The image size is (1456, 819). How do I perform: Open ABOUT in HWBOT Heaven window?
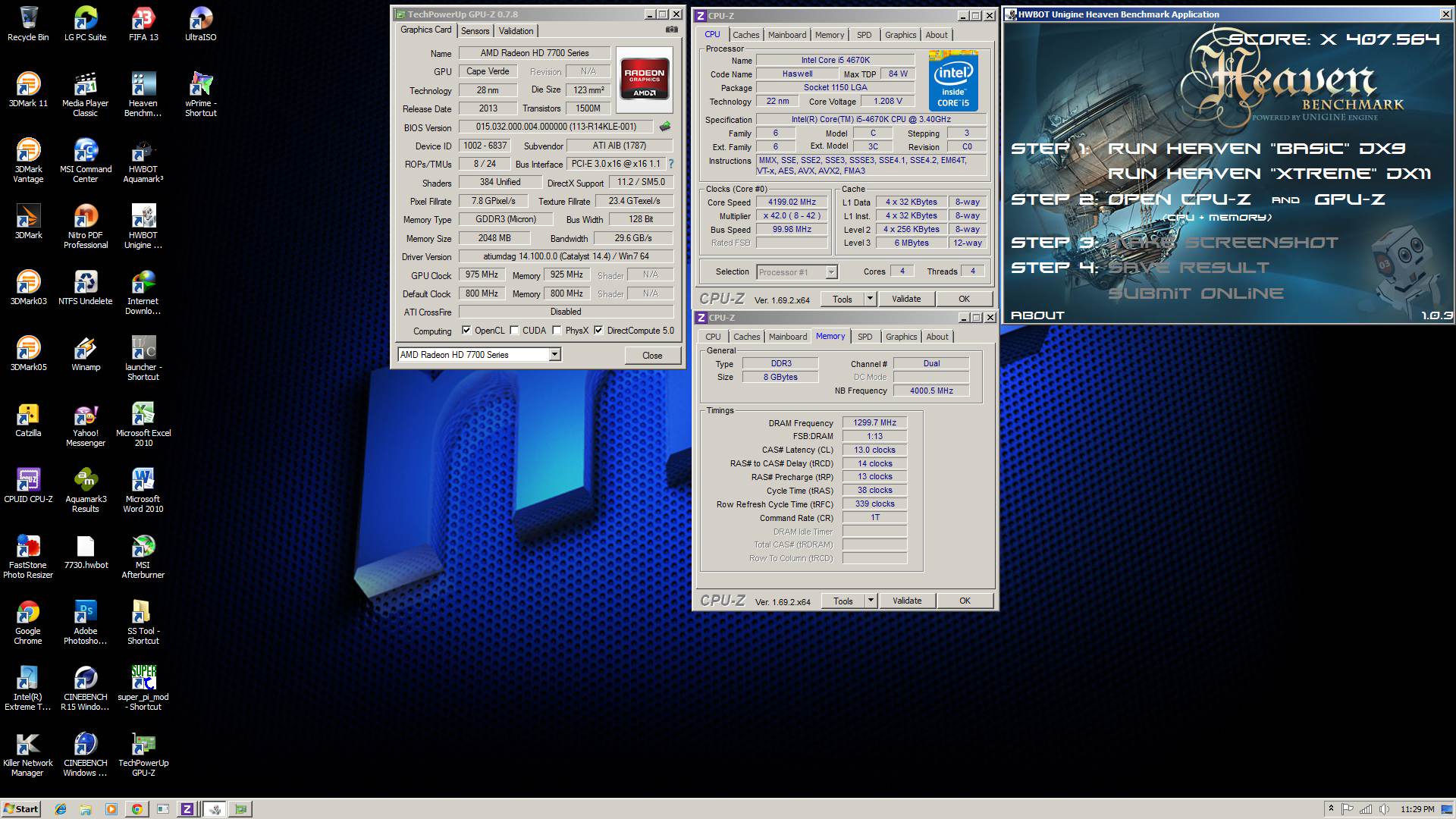coord(1037,315)
